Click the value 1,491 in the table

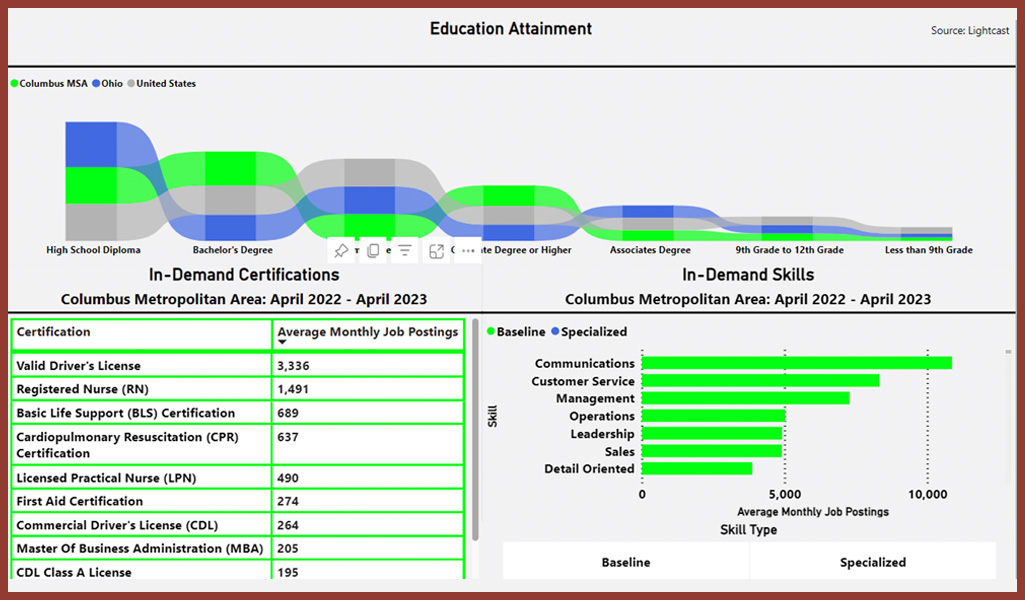pos(293,390)
